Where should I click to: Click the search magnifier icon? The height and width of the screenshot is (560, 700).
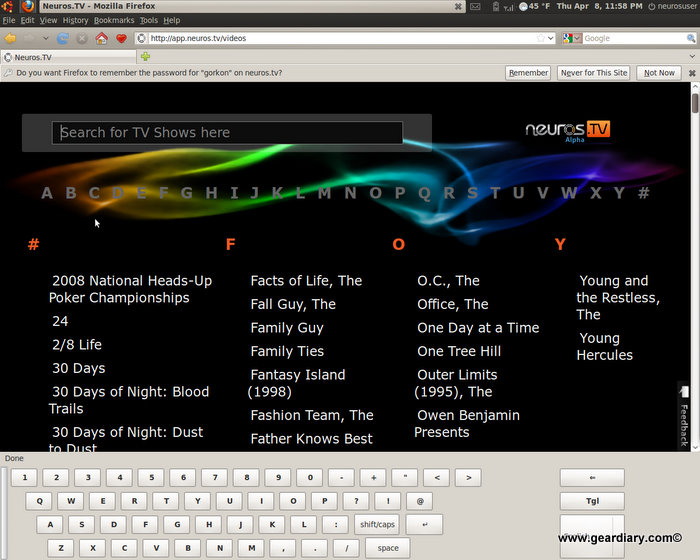(691, 38)
